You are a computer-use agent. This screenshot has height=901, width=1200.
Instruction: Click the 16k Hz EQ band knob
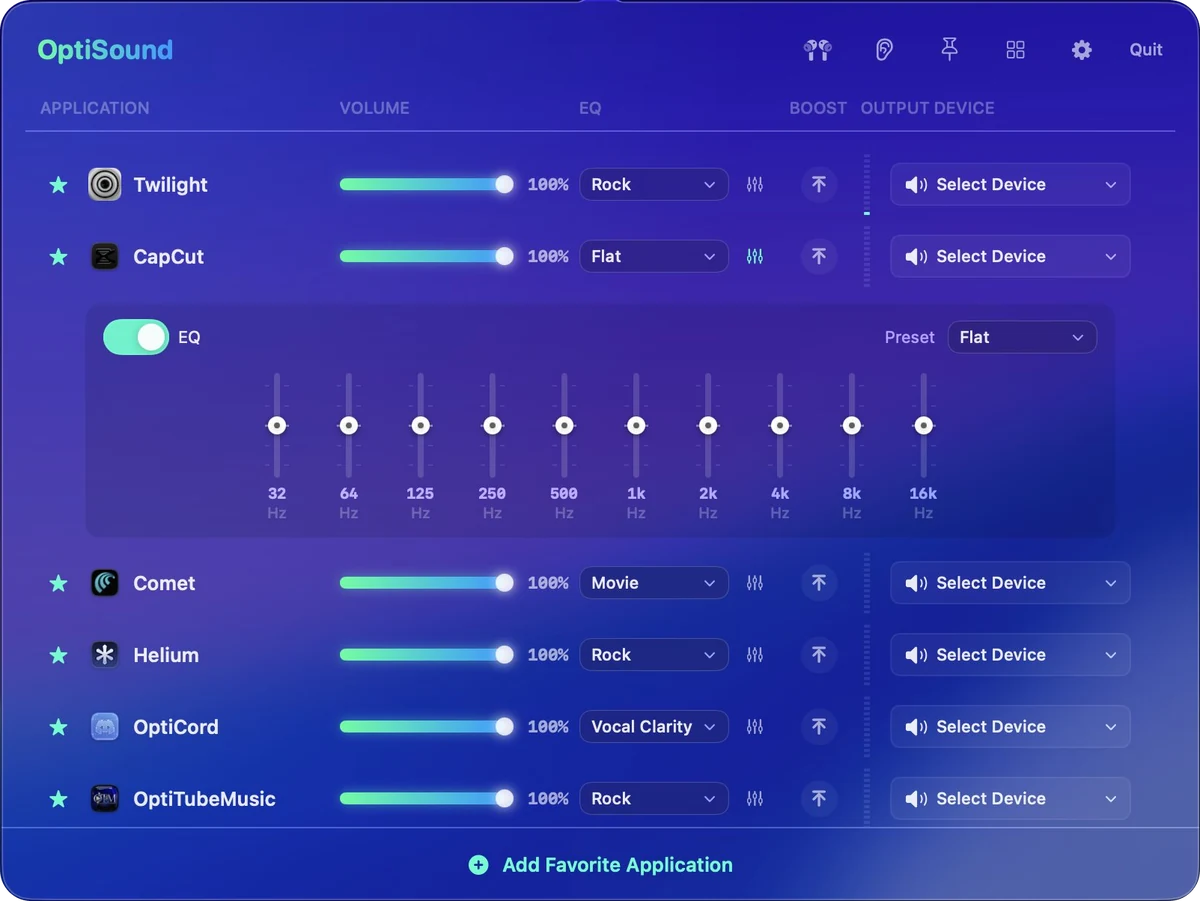click(923, 426)
